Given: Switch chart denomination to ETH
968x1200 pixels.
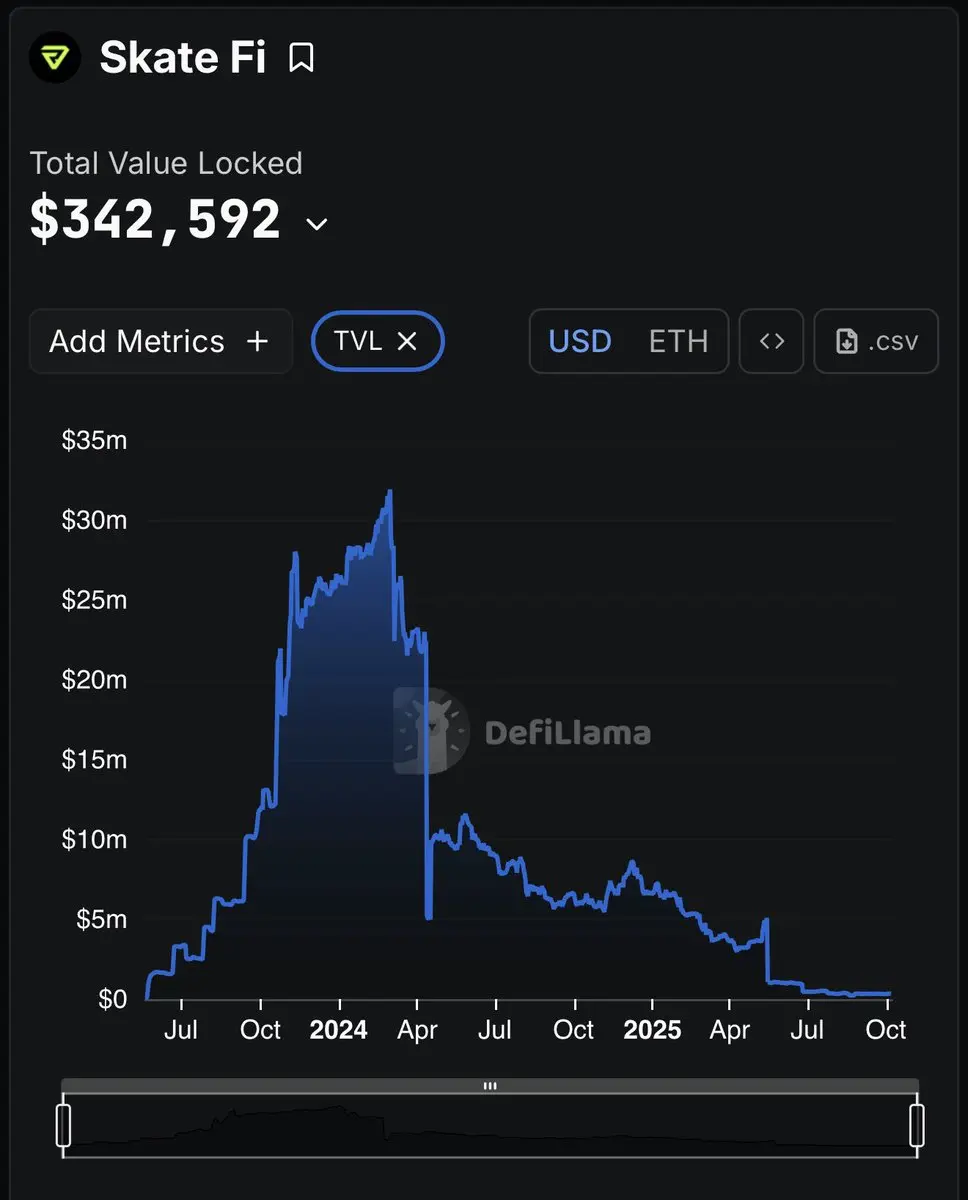Looking at the screenshot, I should coord(678,341).
